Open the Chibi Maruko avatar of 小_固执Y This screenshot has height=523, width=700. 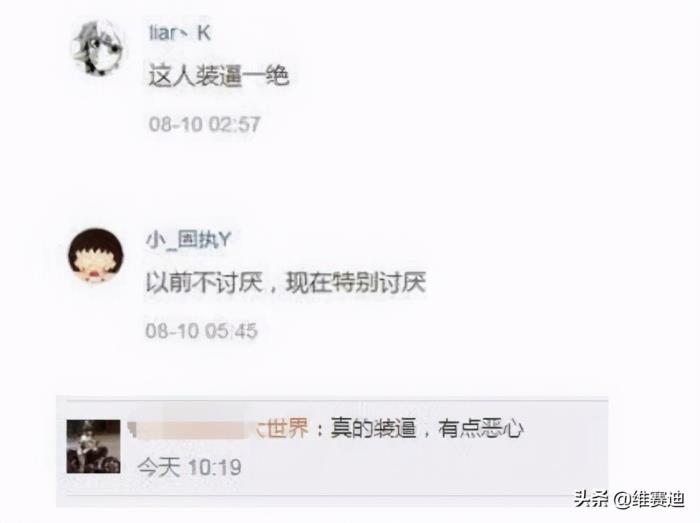tap(96, 255)
